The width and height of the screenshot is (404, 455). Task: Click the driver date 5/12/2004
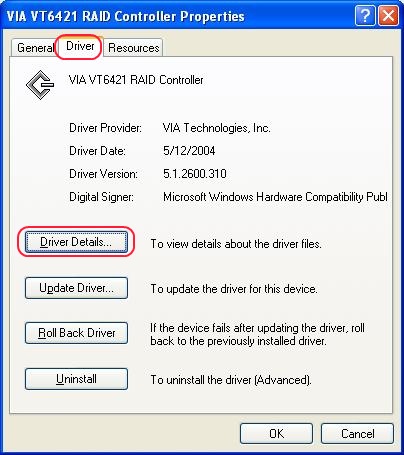(189, 151)
